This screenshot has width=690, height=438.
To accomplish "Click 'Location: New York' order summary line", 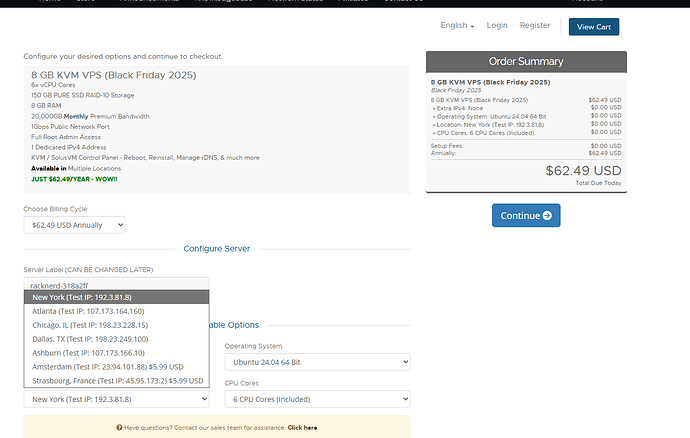I will click(488, 125).
